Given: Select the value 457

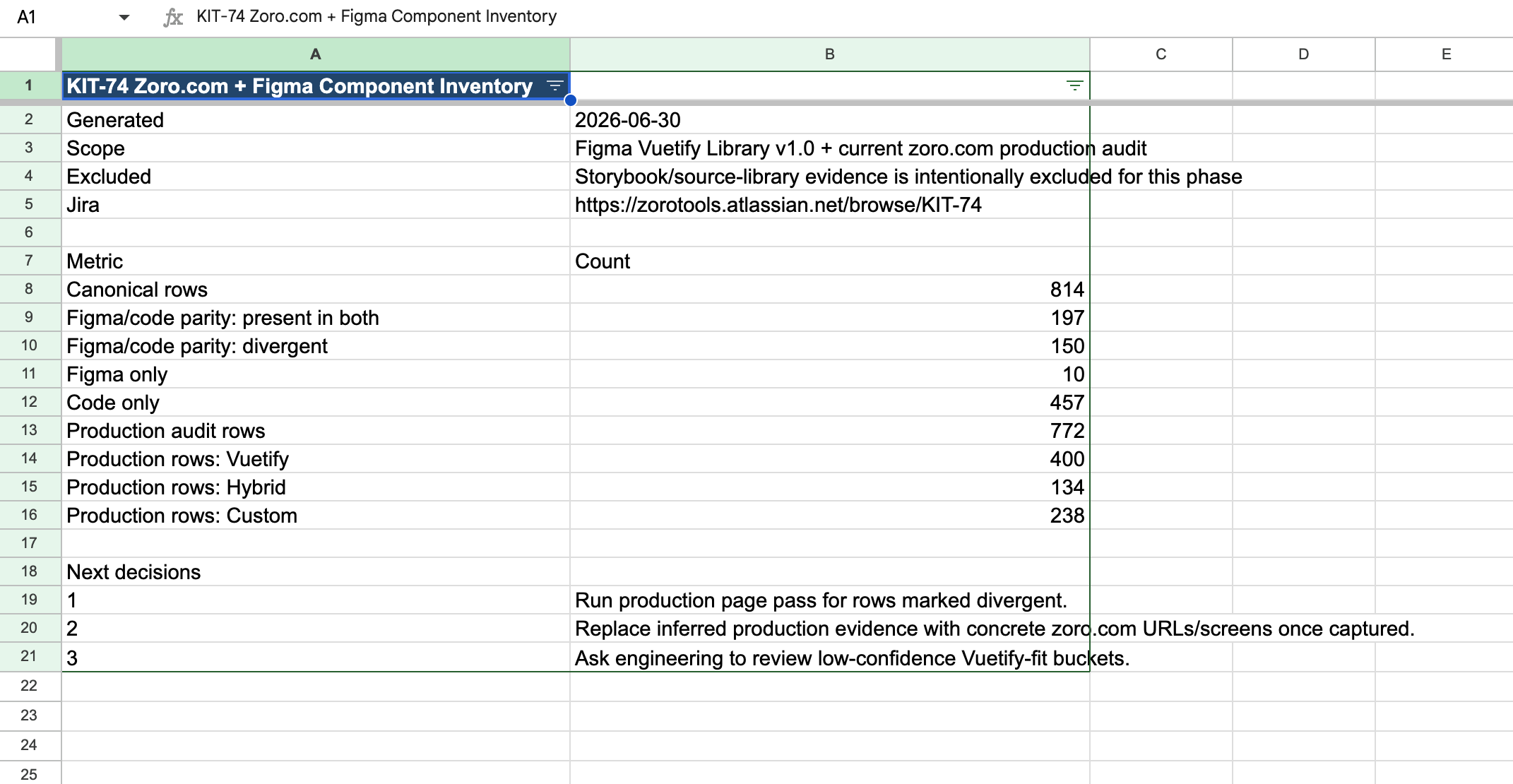Looking at the screenshot, I should click(829, 402).
